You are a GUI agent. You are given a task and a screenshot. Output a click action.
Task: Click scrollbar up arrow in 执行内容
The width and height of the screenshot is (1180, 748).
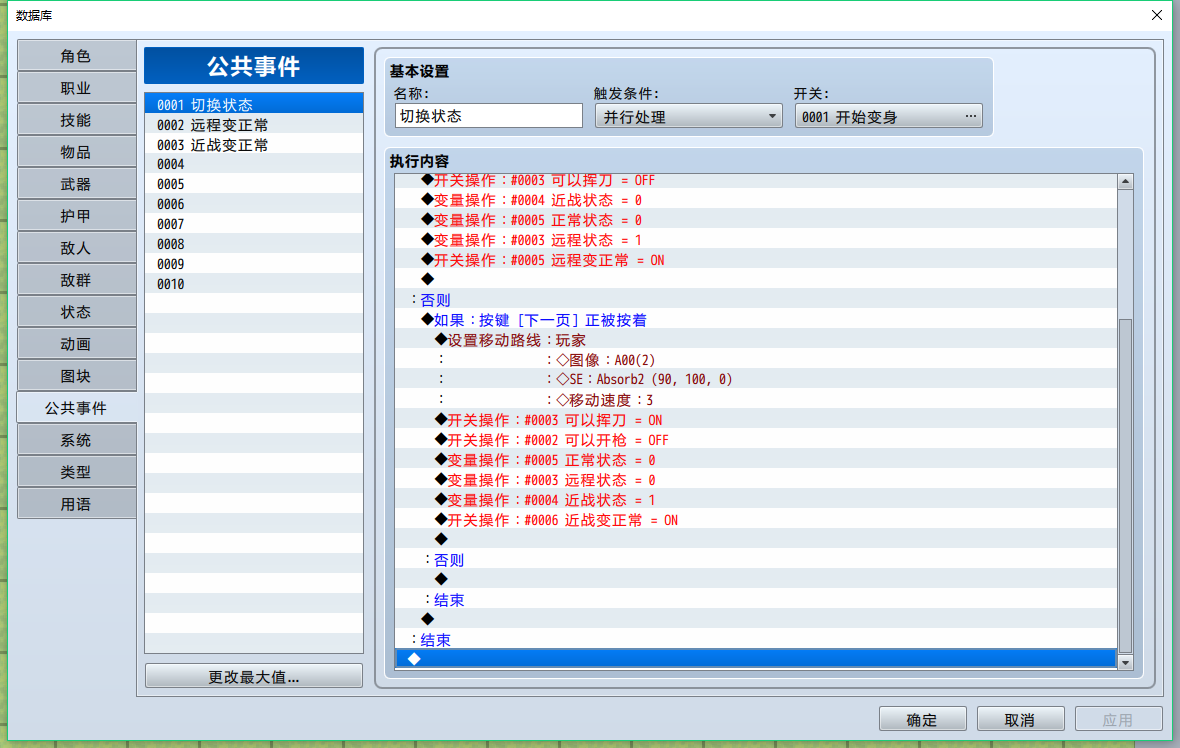pos(1125,181)
